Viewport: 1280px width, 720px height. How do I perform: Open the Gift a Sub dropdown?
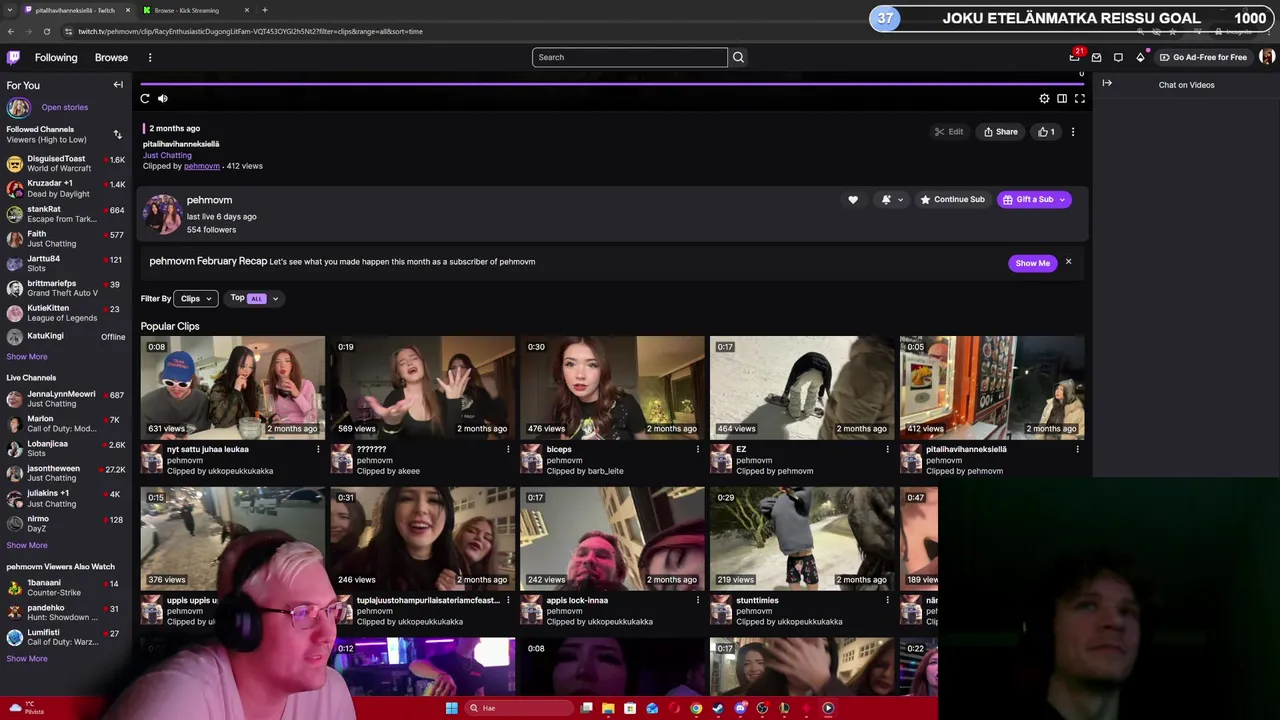coord(1035,200)
